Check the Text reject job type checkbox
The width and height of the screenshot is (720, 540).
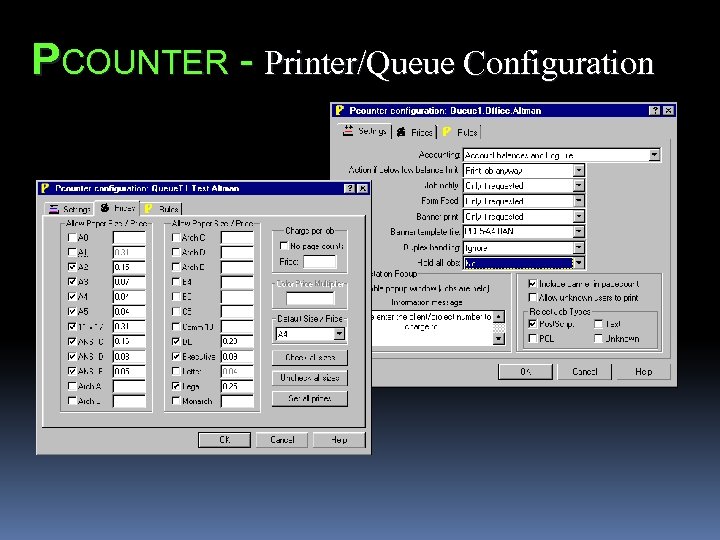[x=598, y=324]
